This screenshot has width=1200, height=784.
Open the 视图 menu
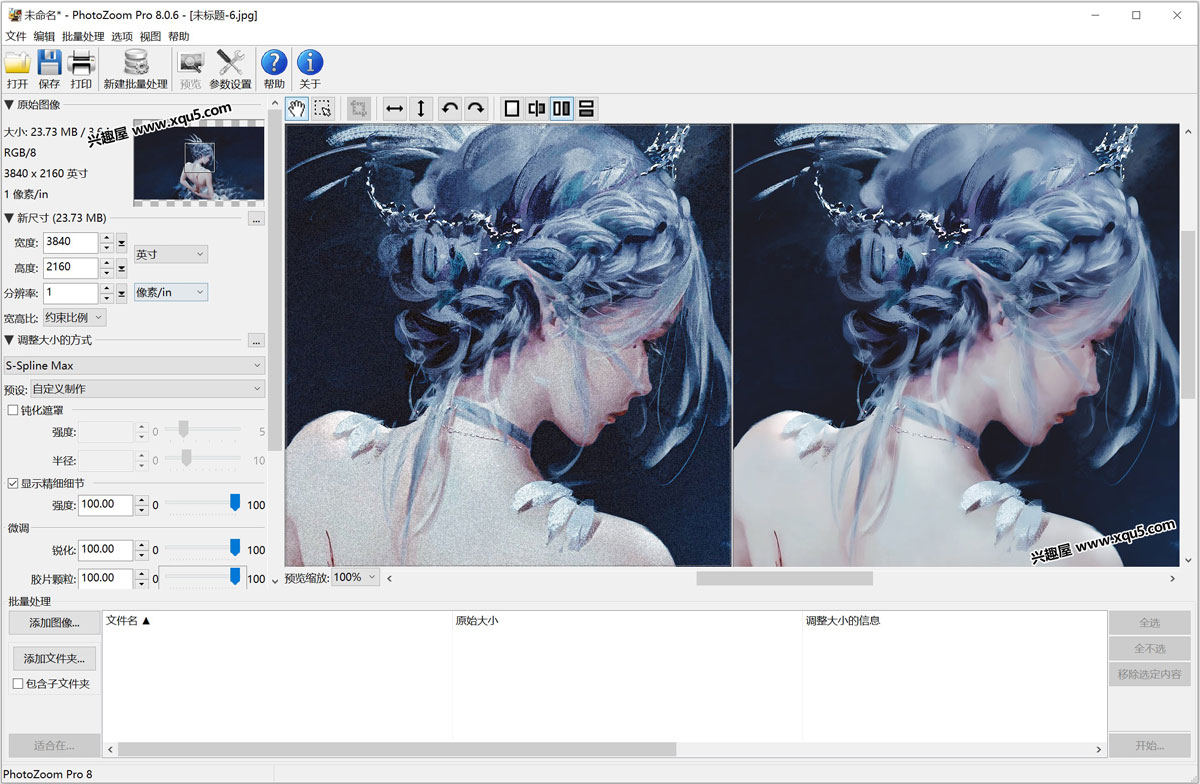tap(150, 36)
